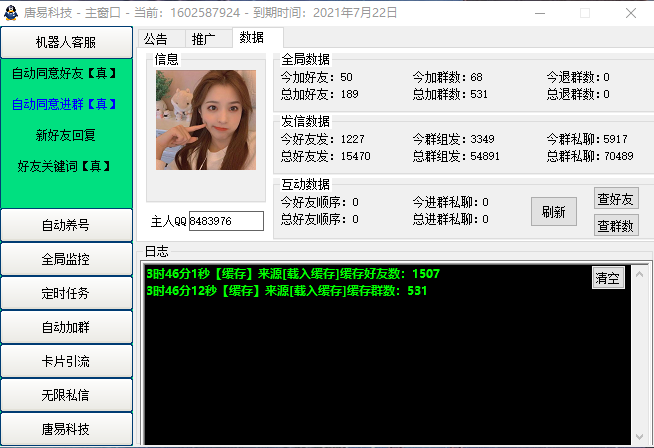Viewport: 654px width, 448px height.
Task: Minimize the 唐易科技 main window
Action: click(540, 13)
